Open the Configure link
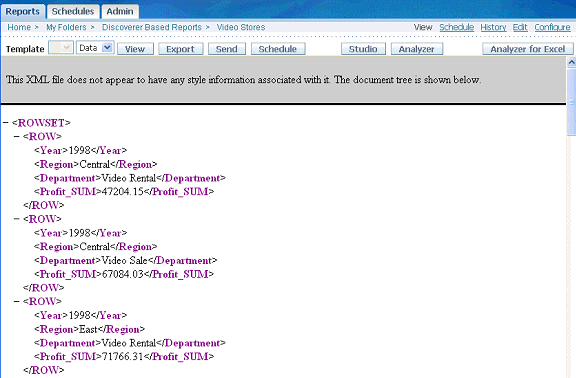 (552, 27)
